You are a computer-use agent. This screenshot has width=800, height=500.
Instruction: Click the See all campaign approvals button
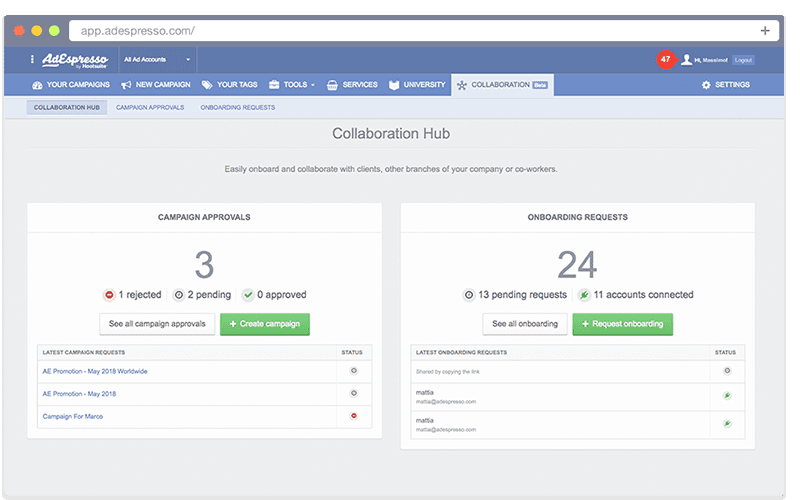click(157, 324)
